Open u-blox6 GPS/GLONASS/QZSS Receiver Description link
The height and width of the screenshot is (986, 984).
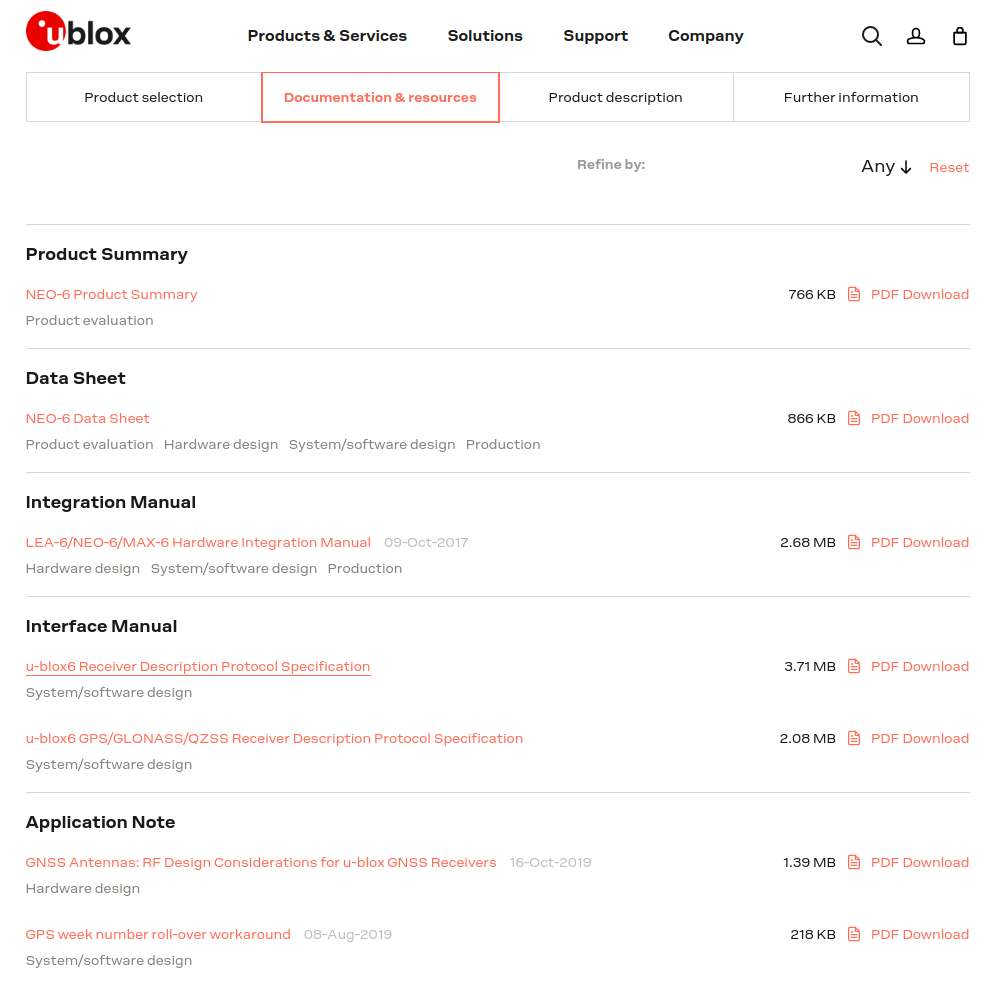274,738
